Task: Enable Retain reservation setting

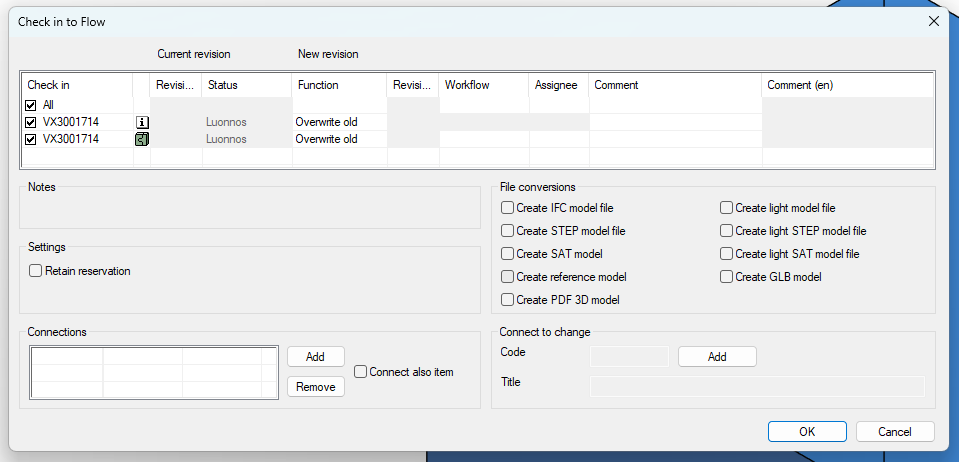Action: tap(36, 271)
